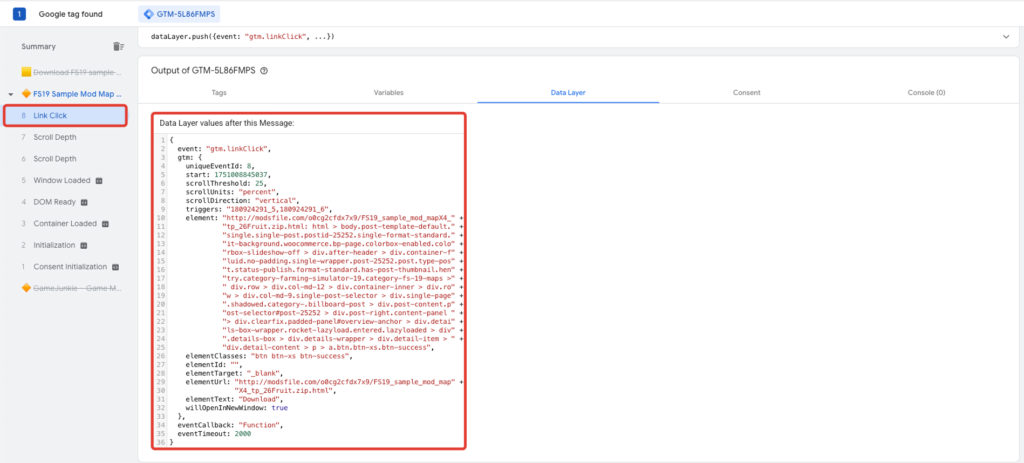Click the start: 1751008845037 line
The width and height of the screenshot is (1024, 463).
(x=228, y=175)
